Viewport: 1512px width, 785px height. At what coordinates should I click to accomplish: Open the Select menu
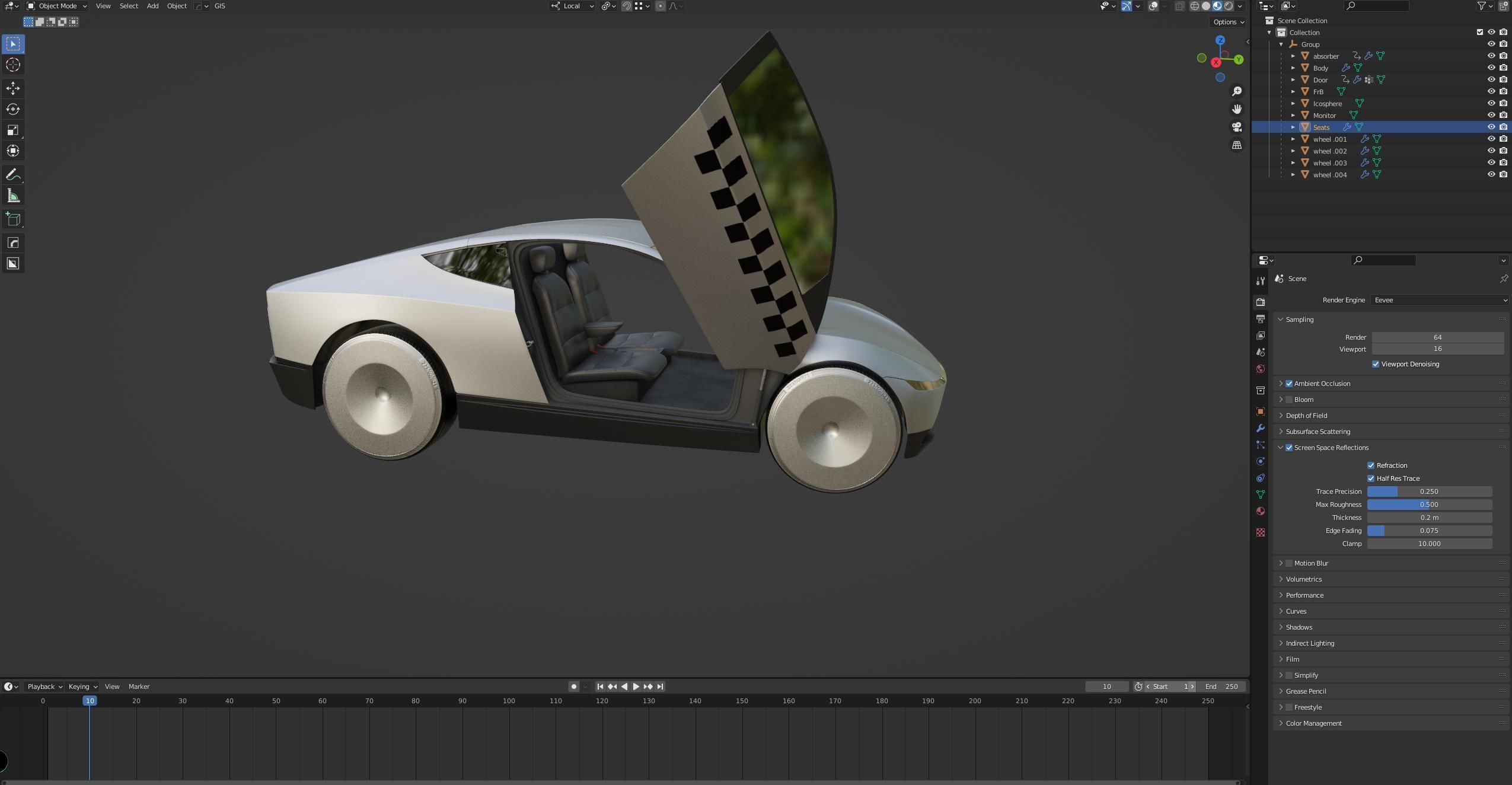coord(129,6)
